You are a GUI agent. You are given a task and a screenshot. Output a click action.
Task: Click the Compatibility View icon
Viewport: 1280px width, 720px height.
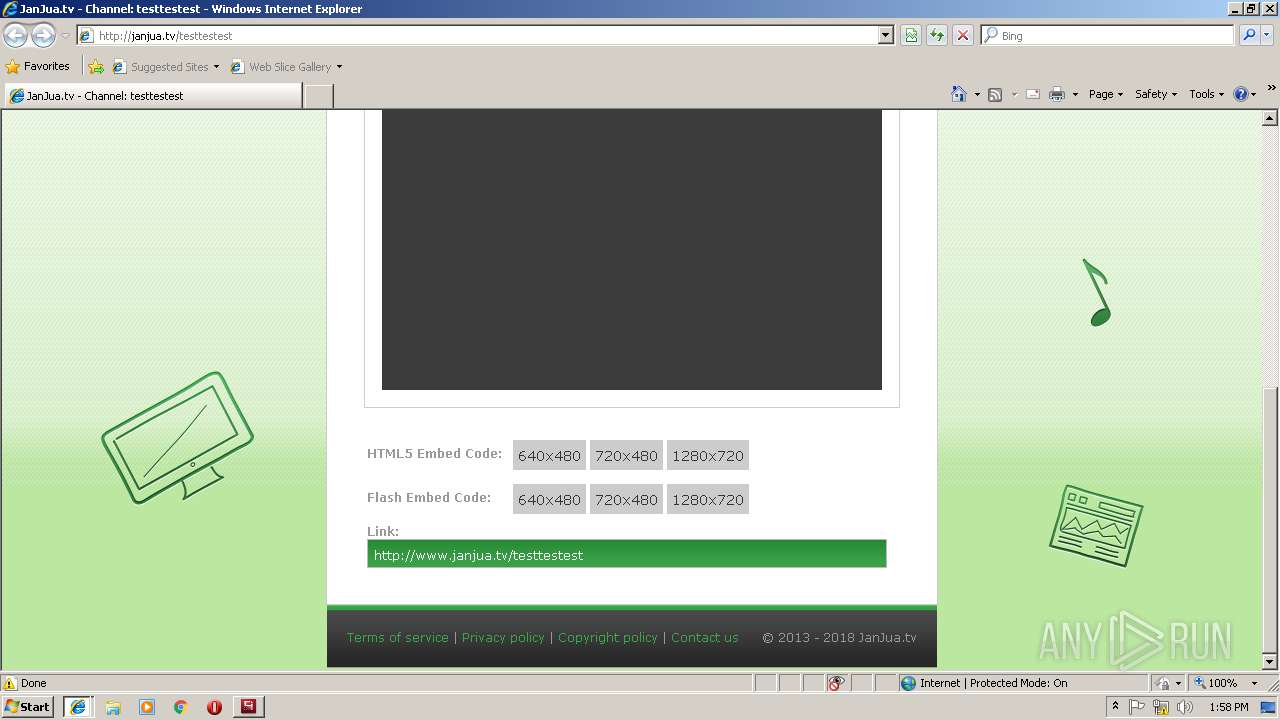pos(911,35)
